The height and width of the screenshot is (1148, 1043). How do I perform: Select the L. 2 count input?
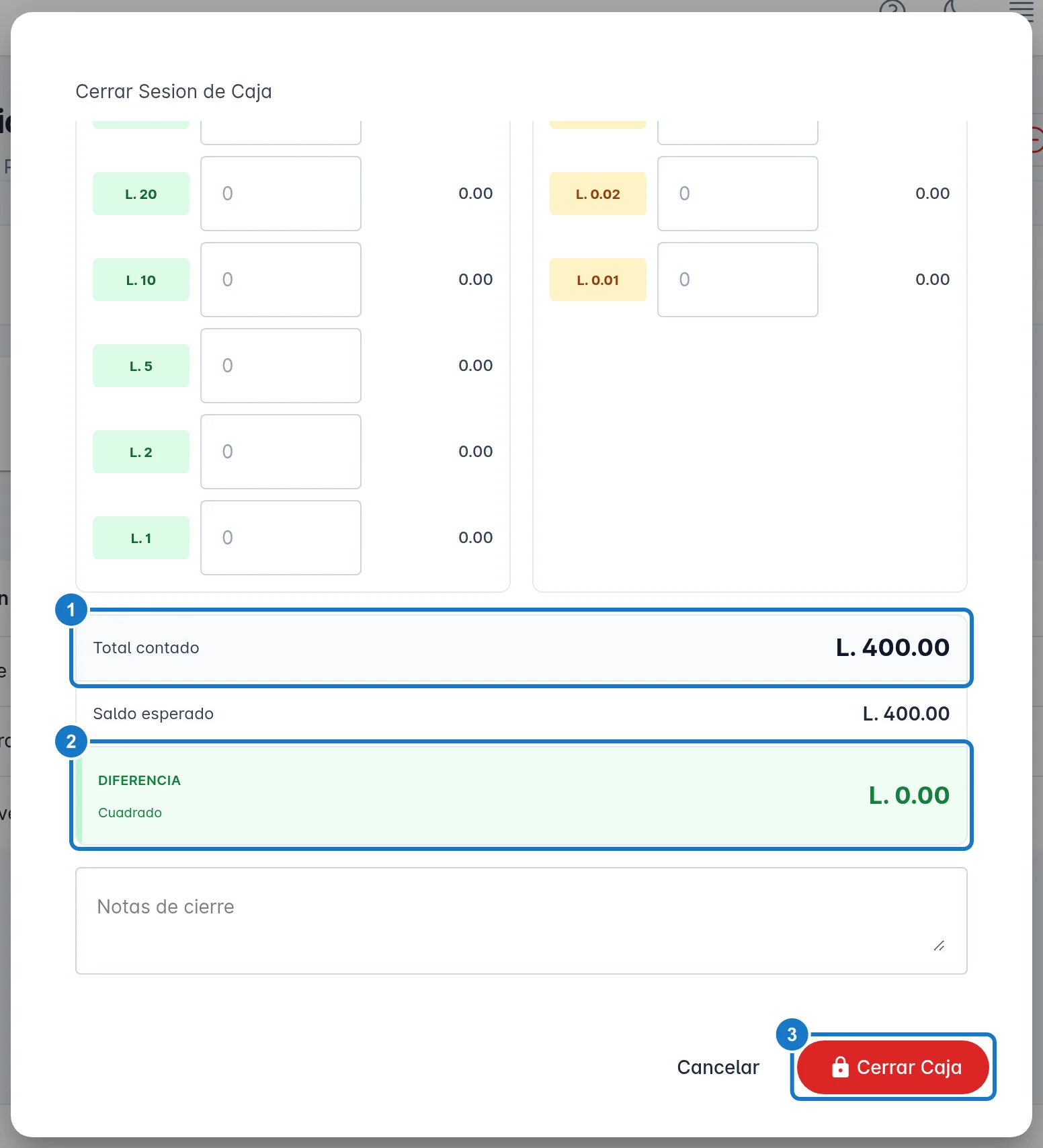coord(281,452)
